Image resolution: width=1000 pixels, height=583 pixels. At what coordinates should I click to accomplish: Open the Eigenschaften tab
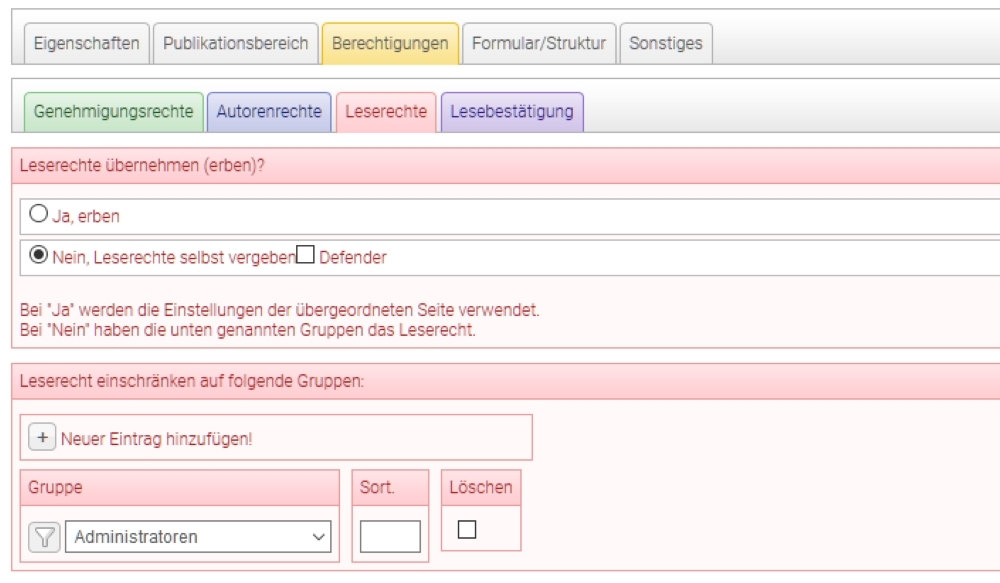click(87, 45)
